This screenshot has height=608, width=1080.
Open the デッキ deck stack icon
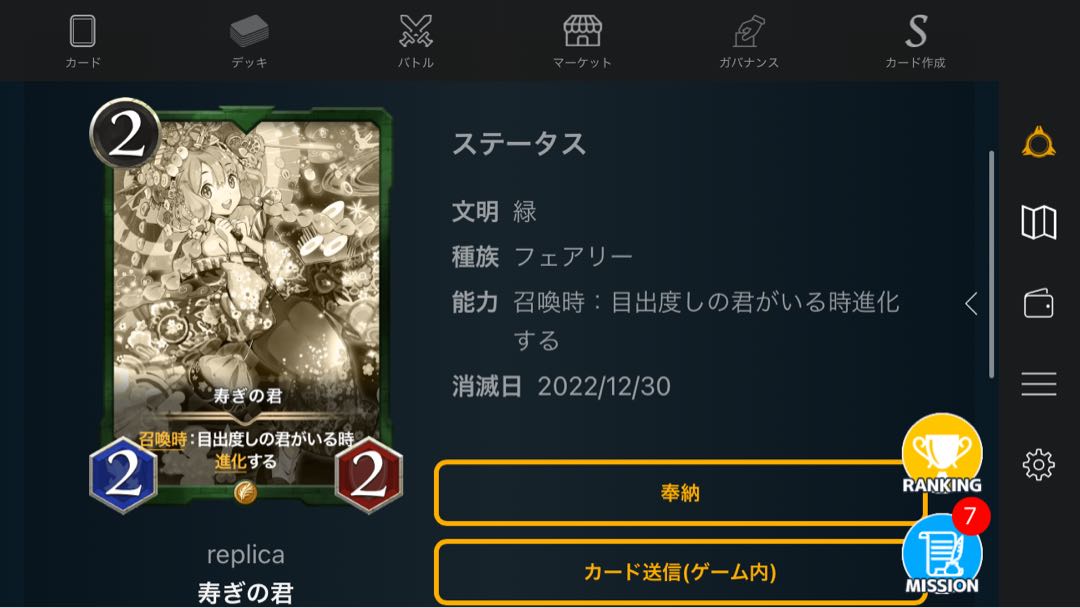249,32
